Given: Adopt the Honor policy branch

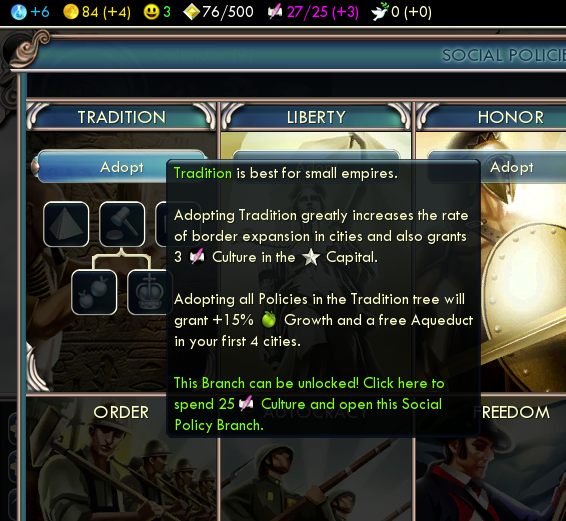Looking at the screenshot, I should point(511,167).
